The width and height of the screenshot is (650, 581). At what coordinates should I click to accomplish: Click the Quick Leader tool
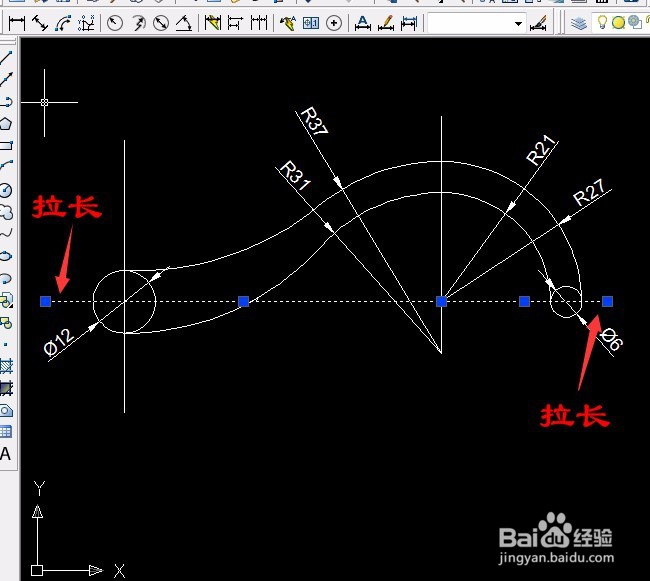click(x=287, y=23)
